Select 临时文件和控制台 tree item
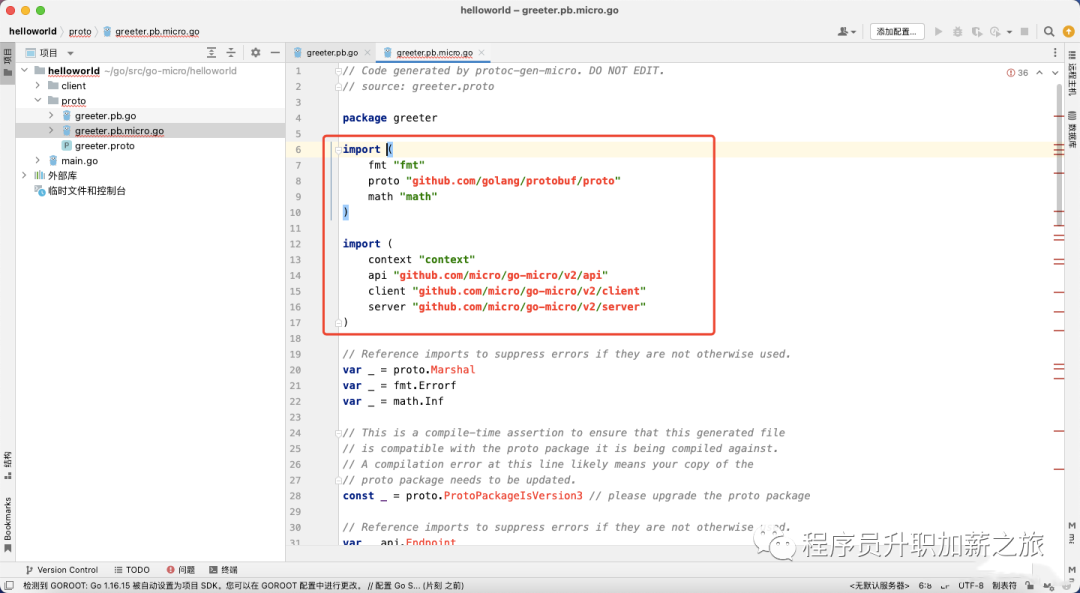This screenshot has width=1080, height=593. tap(87, 191)
